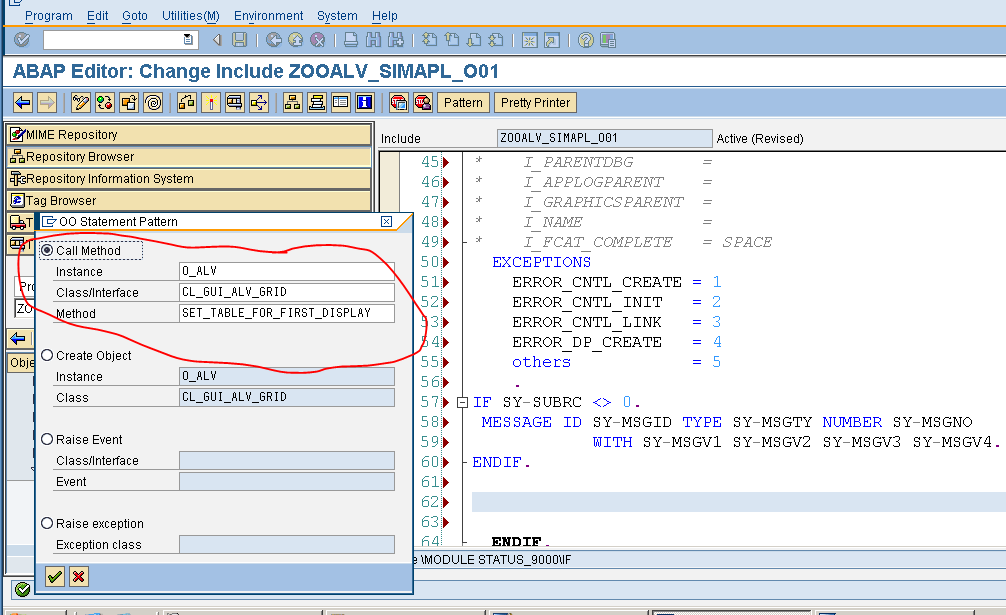Create a new session with the new session icon
This screenshot has height=615, width=1006.
[x=530, y=38]
